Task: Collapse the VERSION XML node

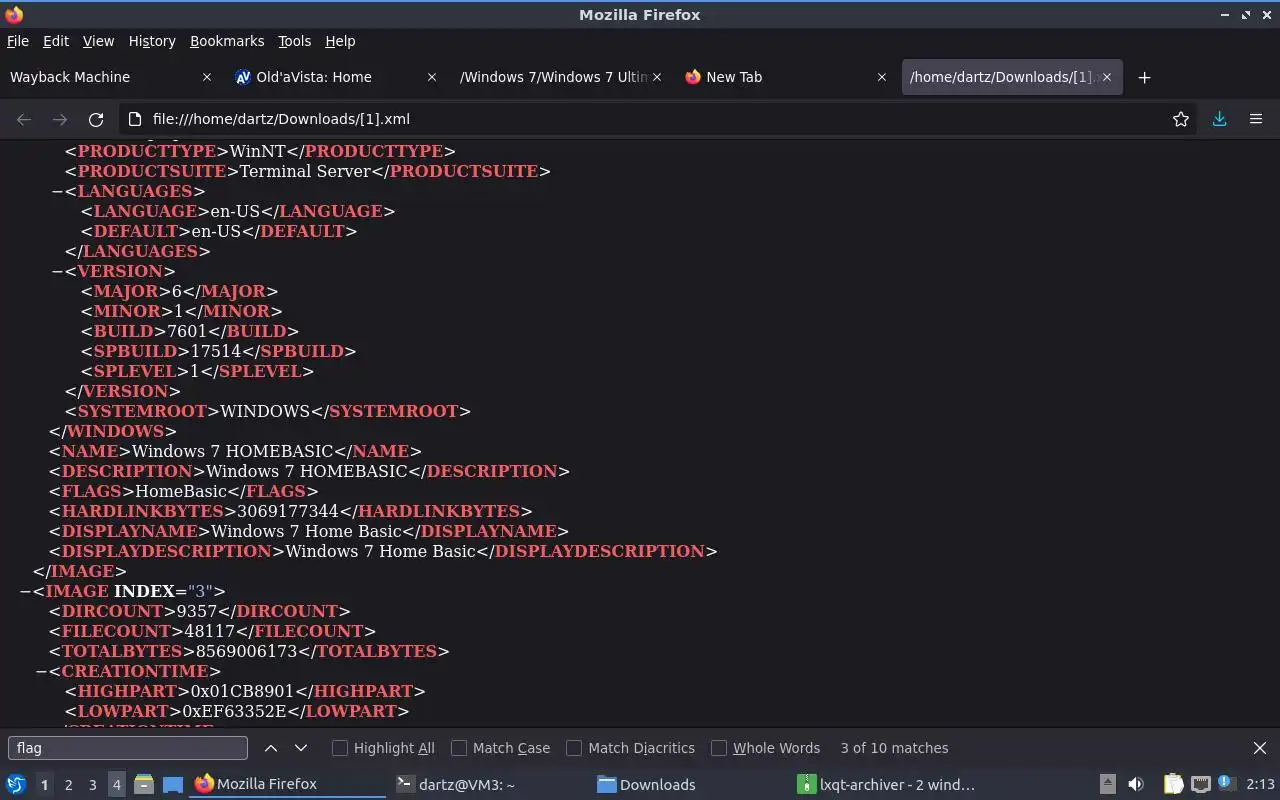Action: (57, 271)
